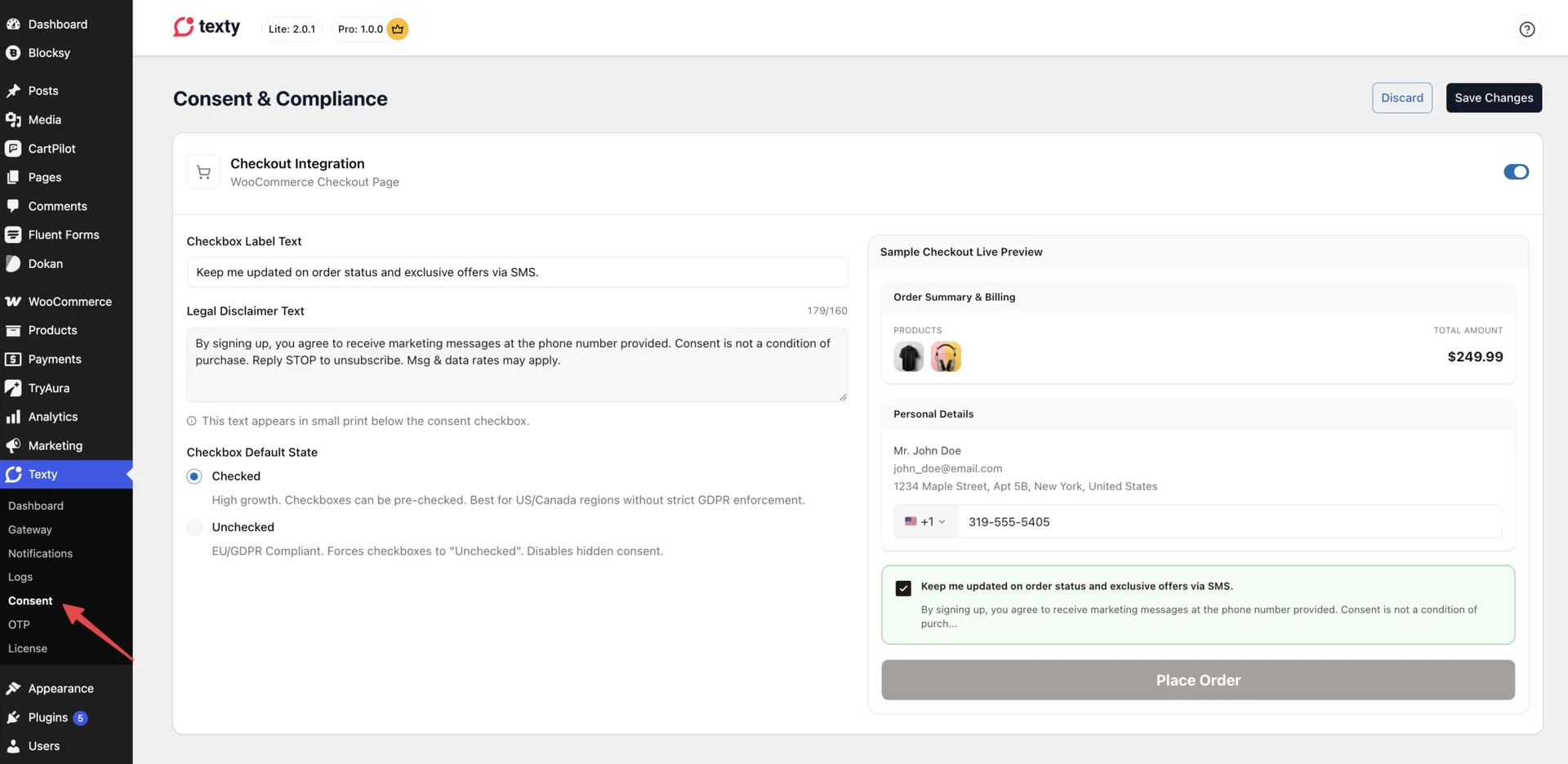Click the texty logo in header

click(x=207, y=27)
